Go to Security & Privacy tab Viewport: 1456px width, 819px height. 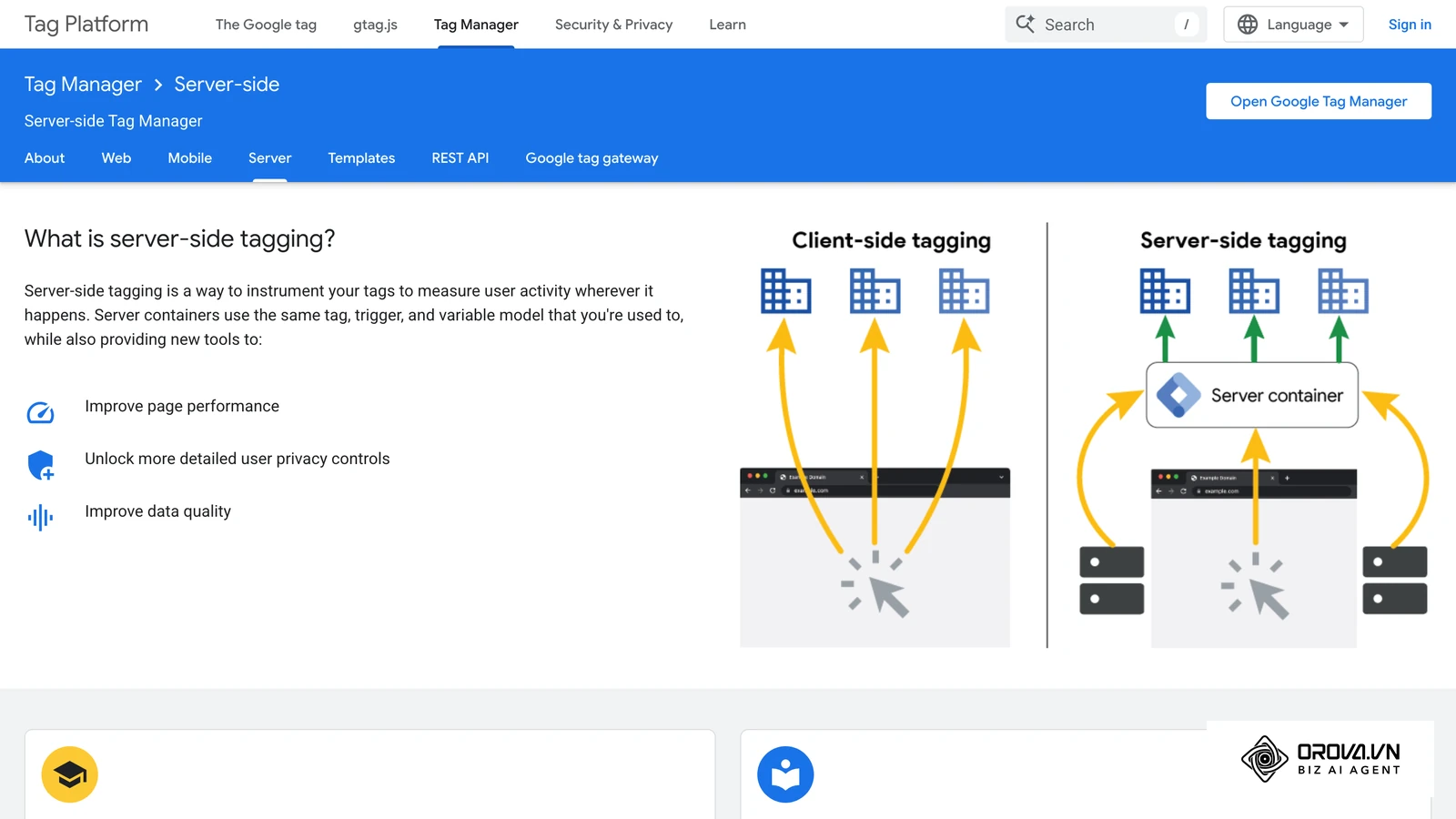coord(614,25)
